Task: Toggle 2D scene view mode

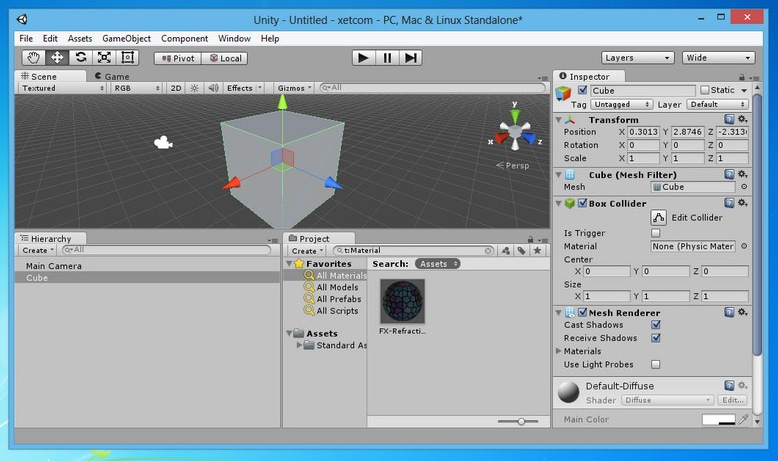Action: (x=176, y=88)
